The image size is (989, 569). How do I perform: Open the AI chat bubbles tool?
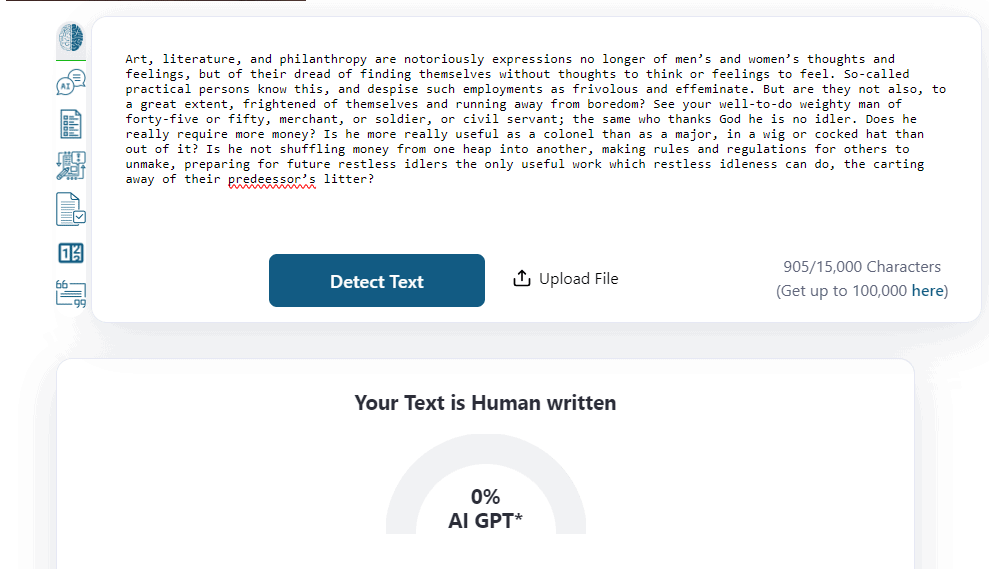71,82
